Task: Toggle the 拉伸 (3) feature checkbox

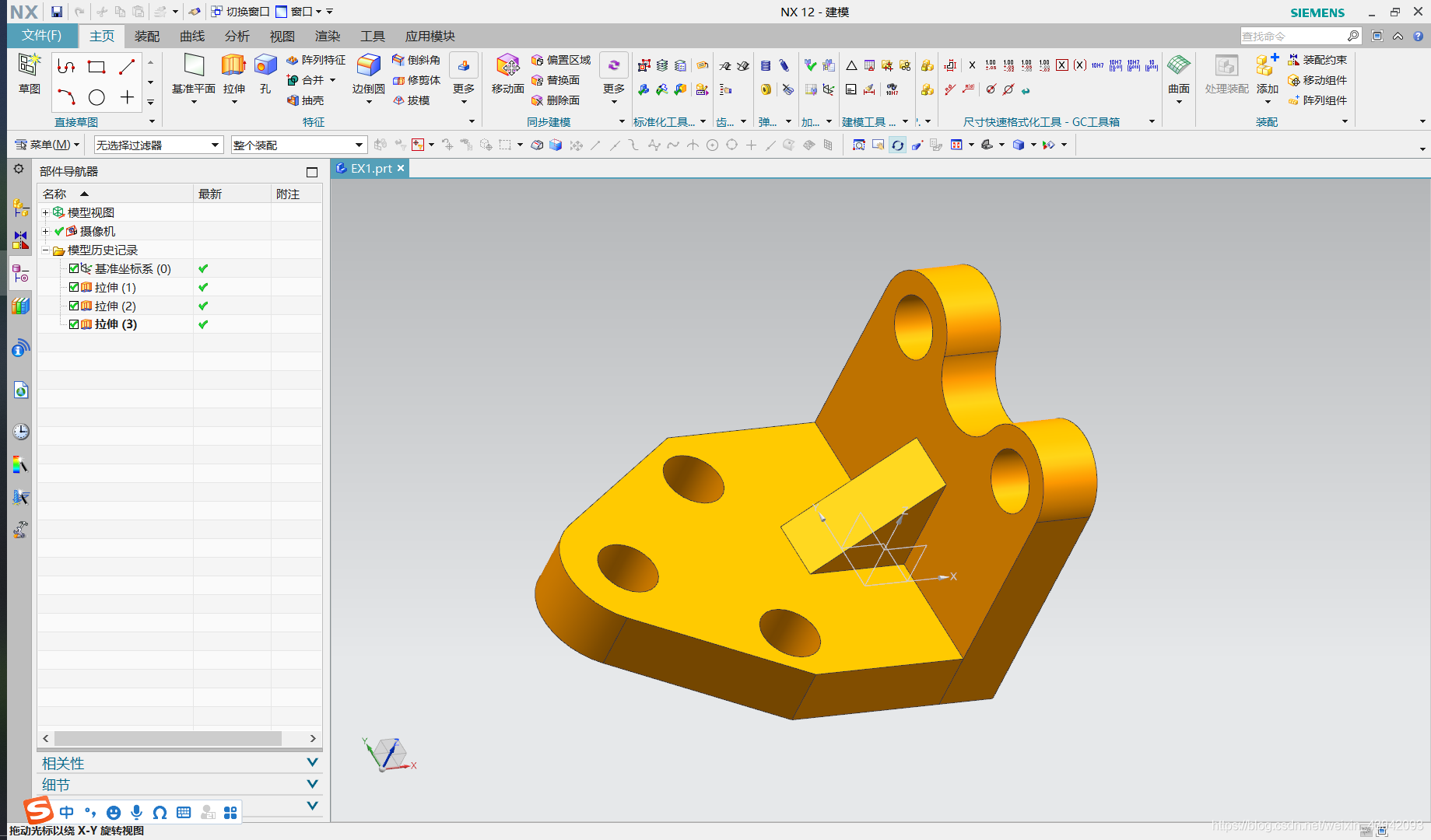Action: click(x=74, y=324)
